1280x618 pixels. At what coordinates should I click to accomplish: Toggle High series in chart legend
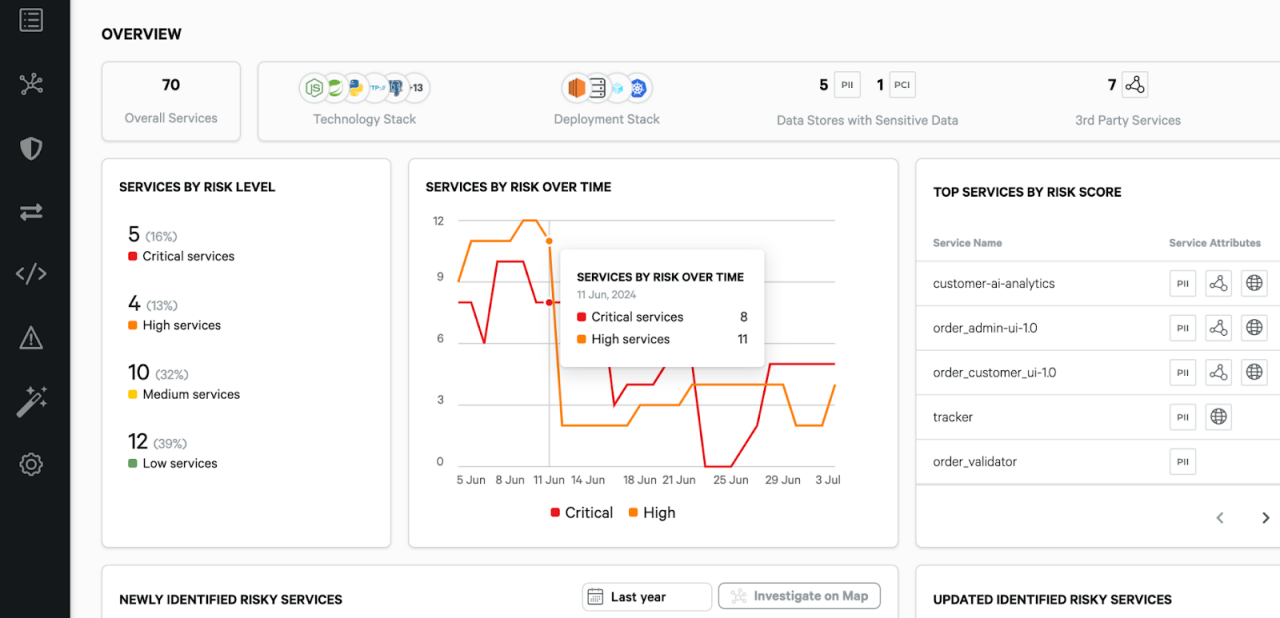click(652, 513)
